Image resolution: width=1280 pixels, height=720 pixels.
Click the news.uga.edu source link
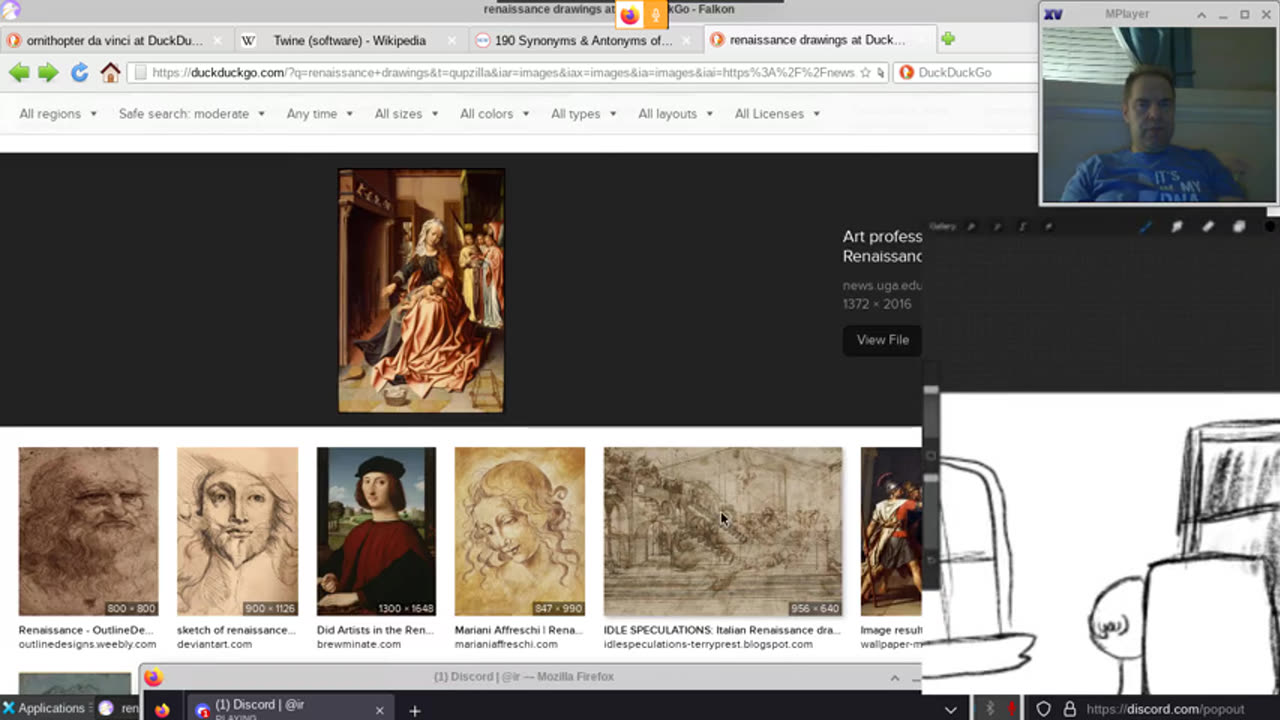[x=882, y=285]
